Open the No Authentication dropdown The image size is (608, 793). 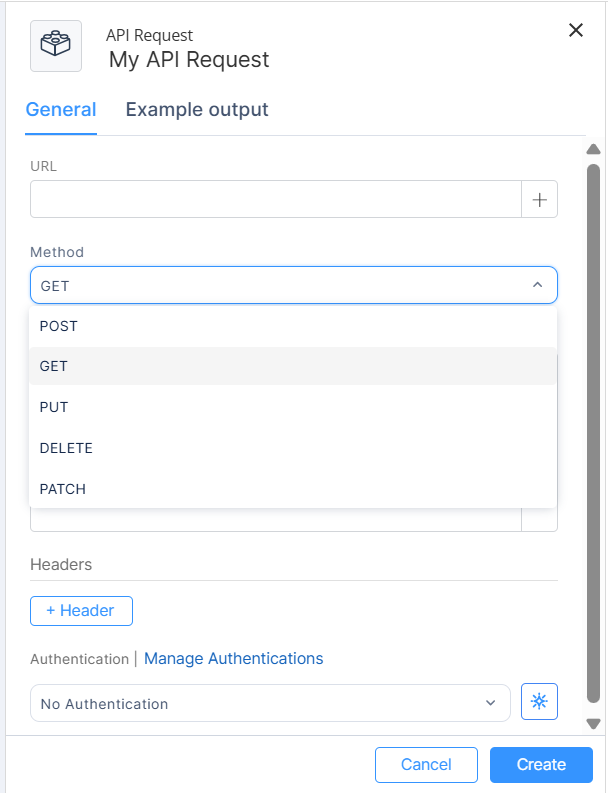click(x=270, y=703)
